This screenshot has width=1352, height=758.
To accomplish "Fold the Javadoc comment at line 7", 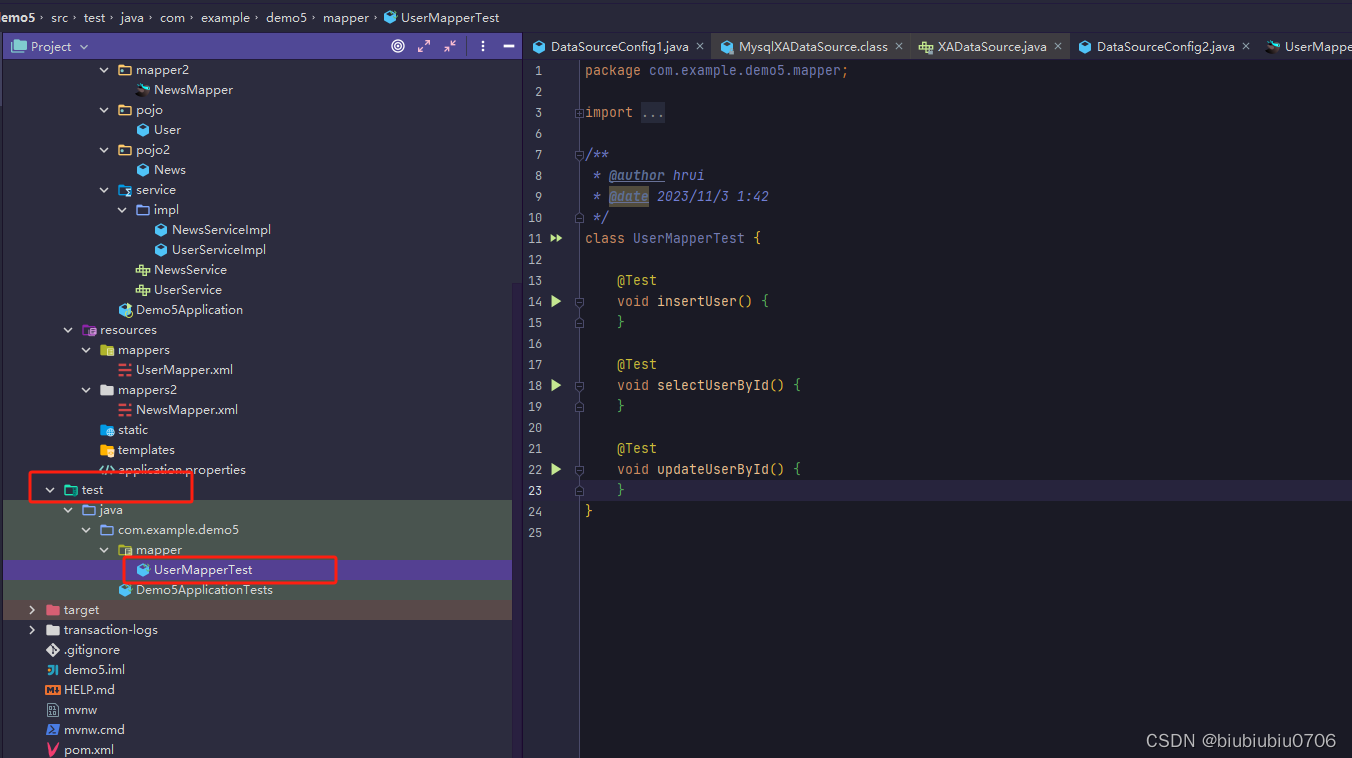I will (x=579, y=155).
